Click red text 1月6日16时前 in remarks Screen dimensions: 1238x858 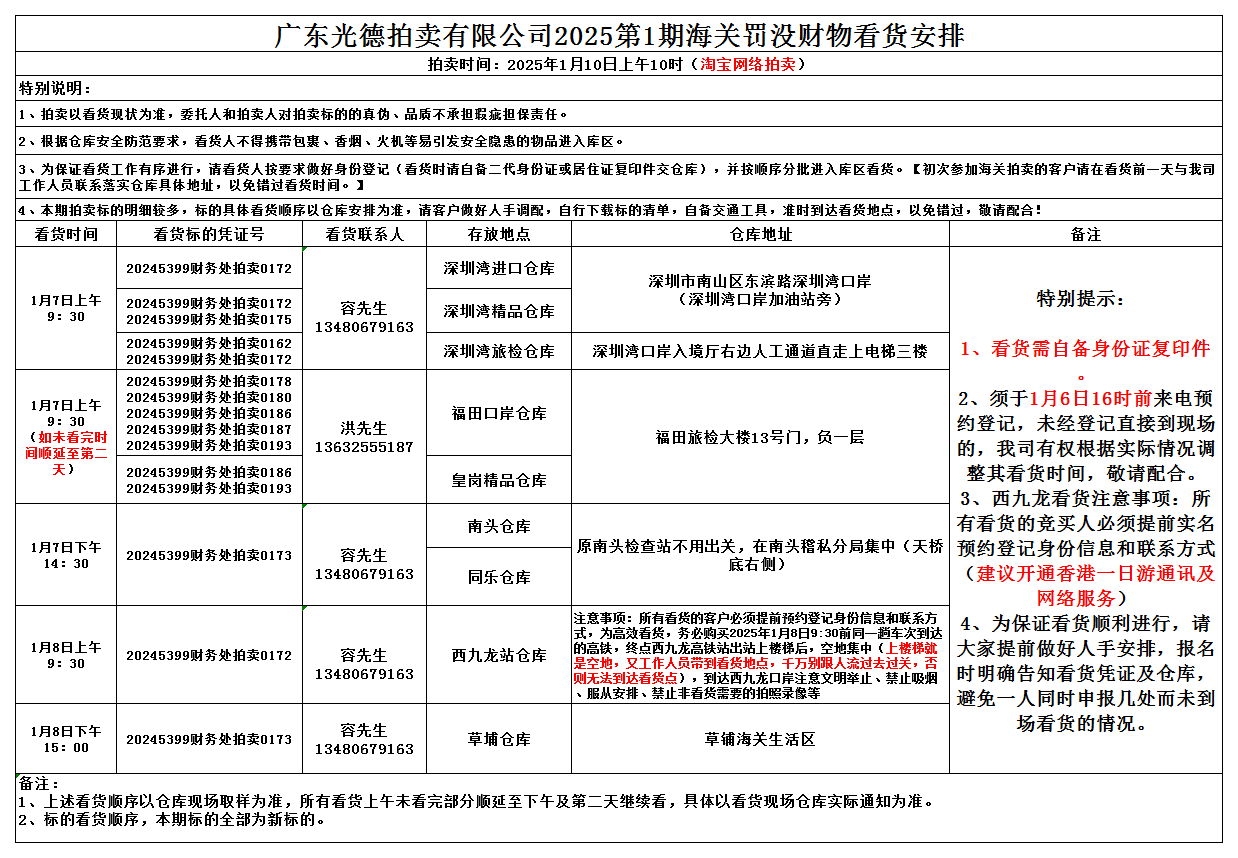click(1090, 397)
